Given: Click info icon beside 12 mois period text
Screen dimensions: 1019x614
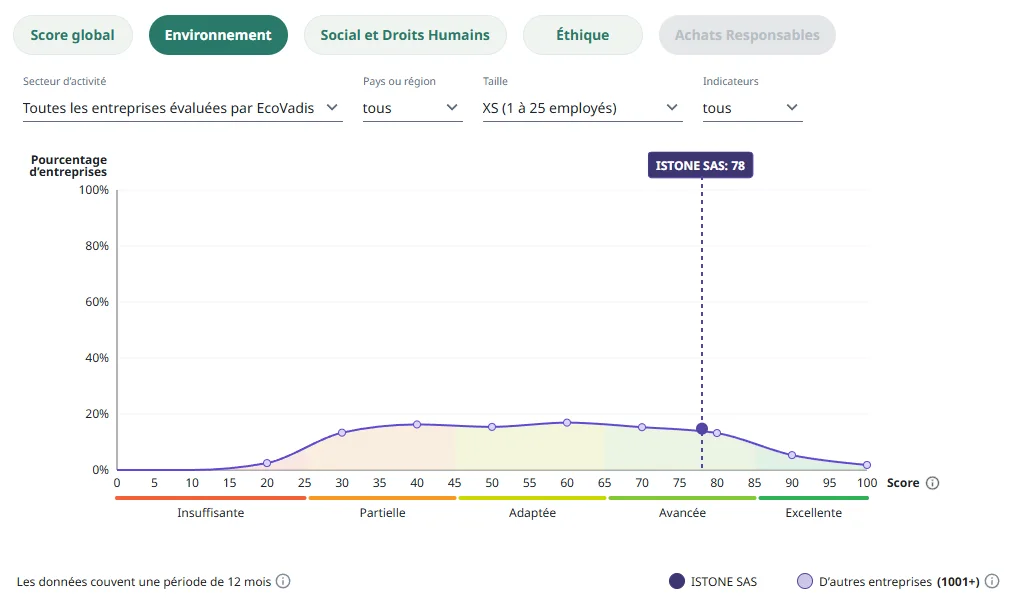Looking at the screenshot, I should click(283, 581).
